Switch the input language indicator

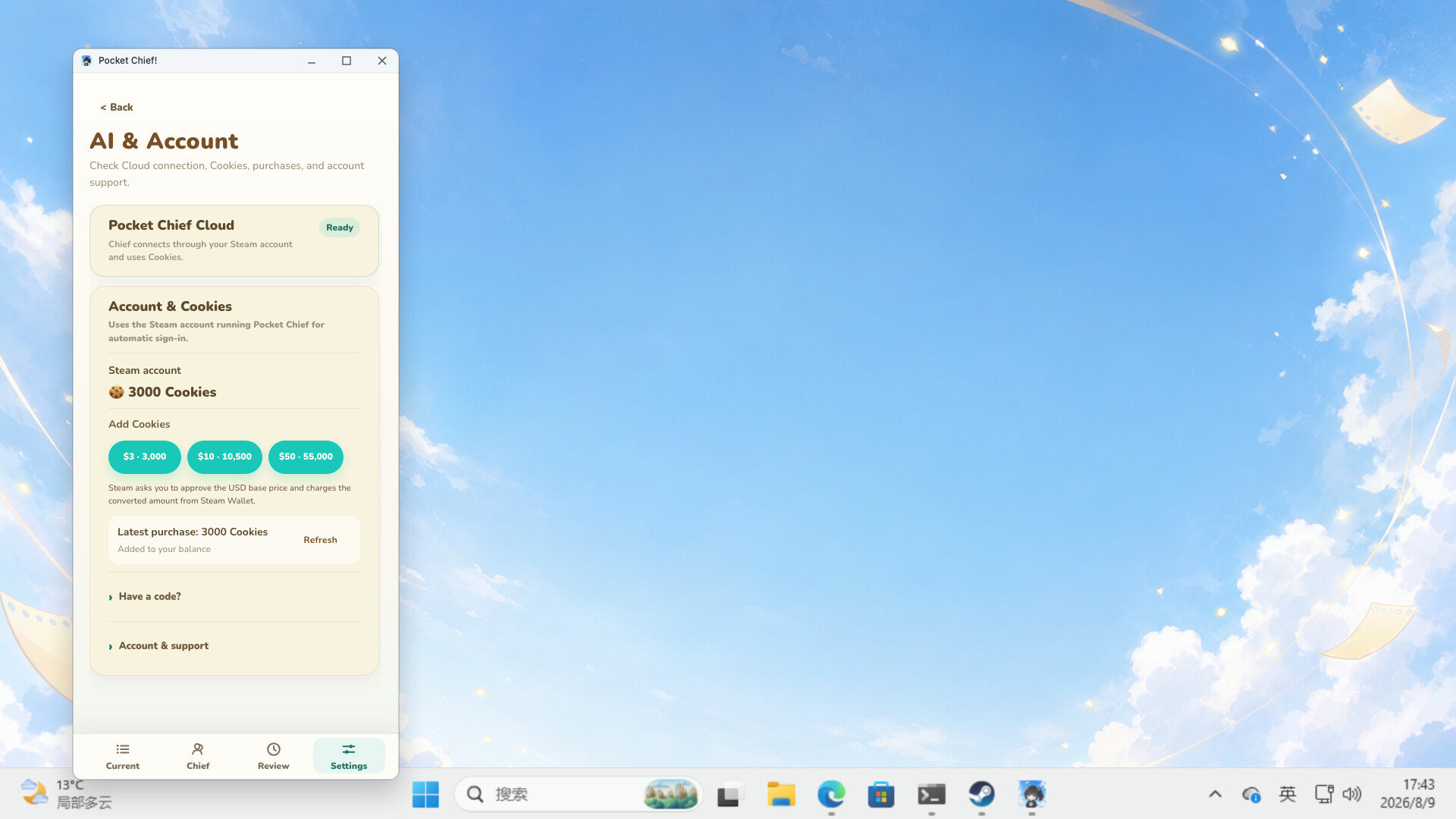click(1288, 794)
